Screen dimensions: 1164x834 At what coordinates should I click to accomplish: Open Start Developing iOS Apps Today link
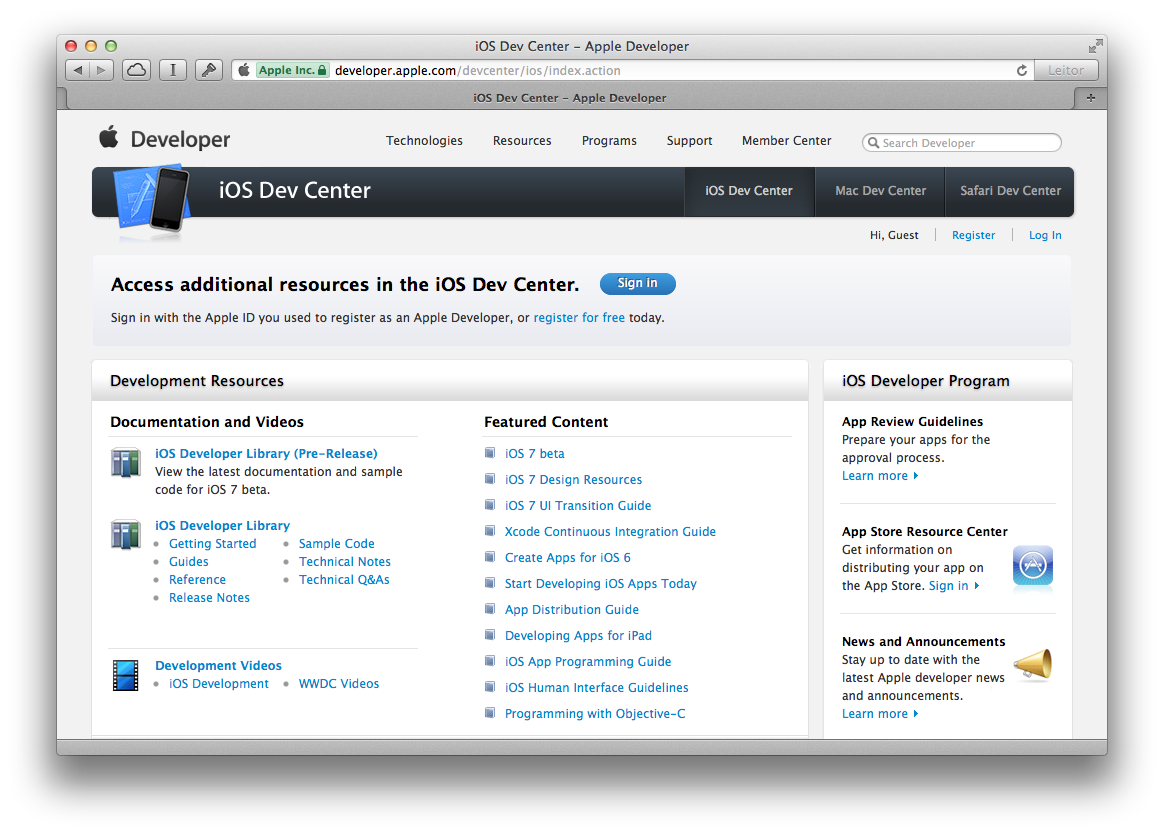(601, 584)
